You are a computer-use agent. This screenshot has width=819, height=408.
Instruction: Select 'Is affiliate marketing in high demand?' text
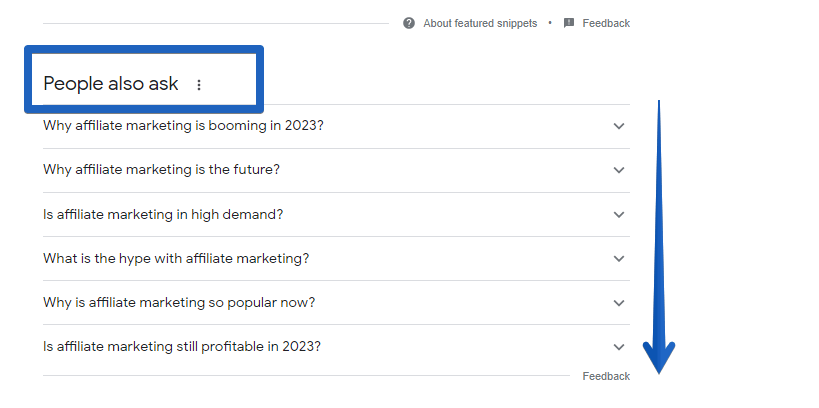tap(163, 215)
